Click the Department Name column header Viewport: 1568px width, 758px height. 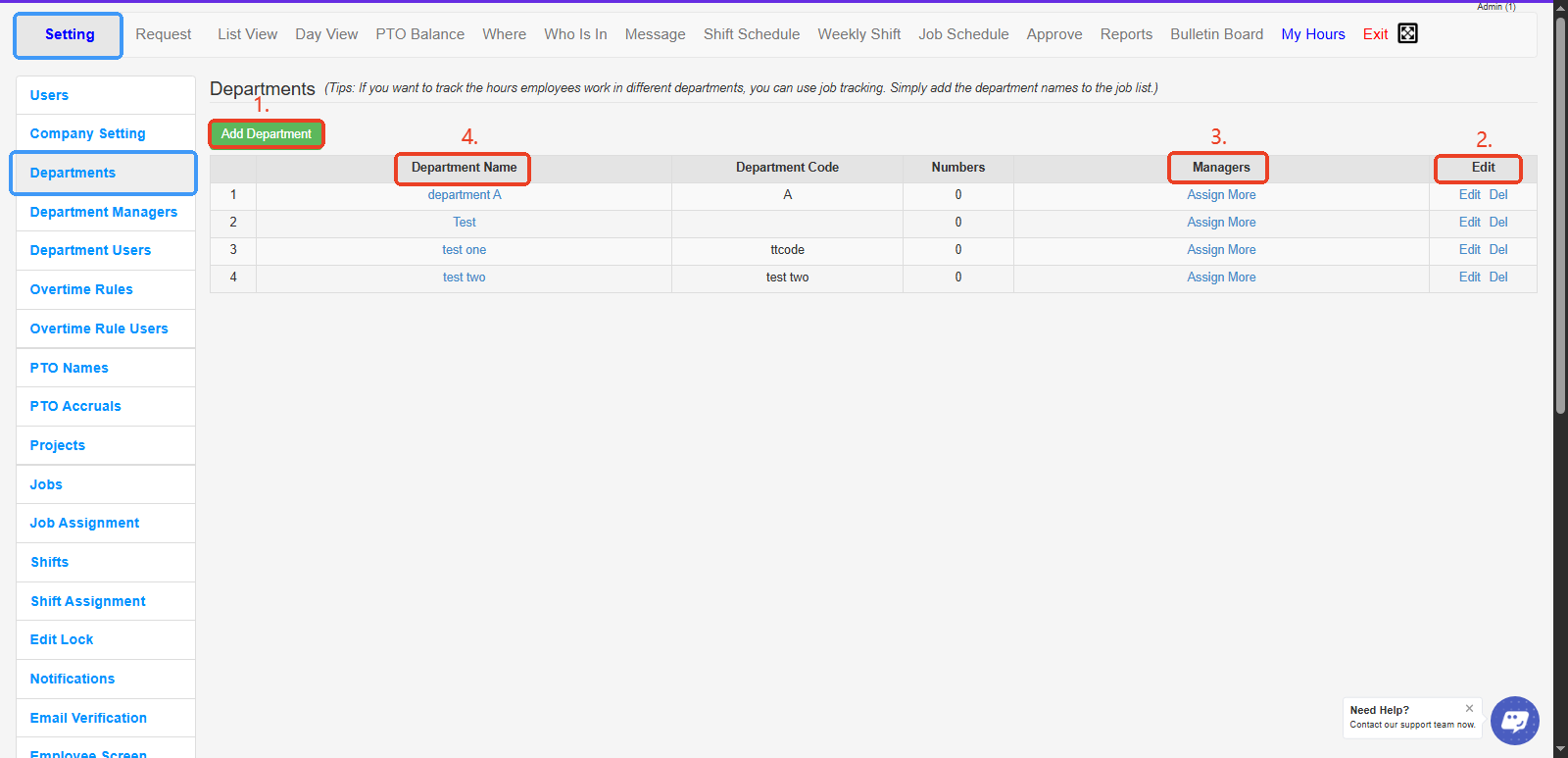click(x=464, y=168)
